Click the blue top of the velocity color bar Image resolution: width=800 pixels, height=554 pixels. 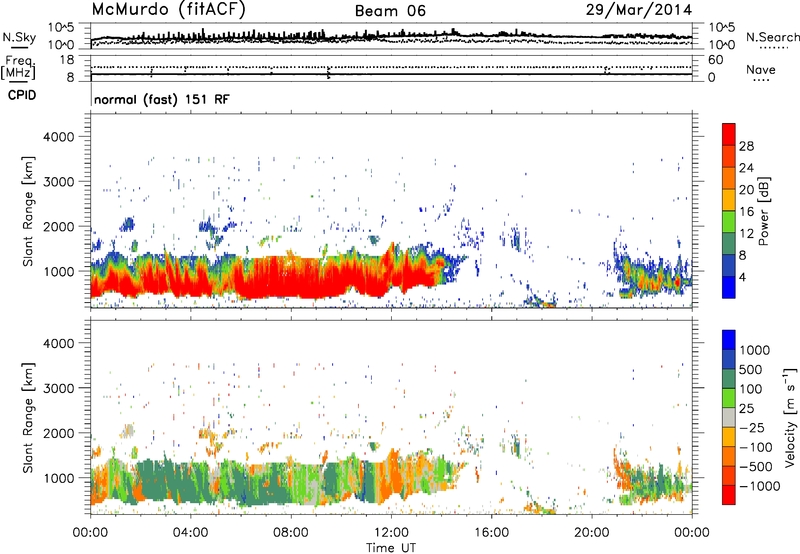tap(729, 340)
